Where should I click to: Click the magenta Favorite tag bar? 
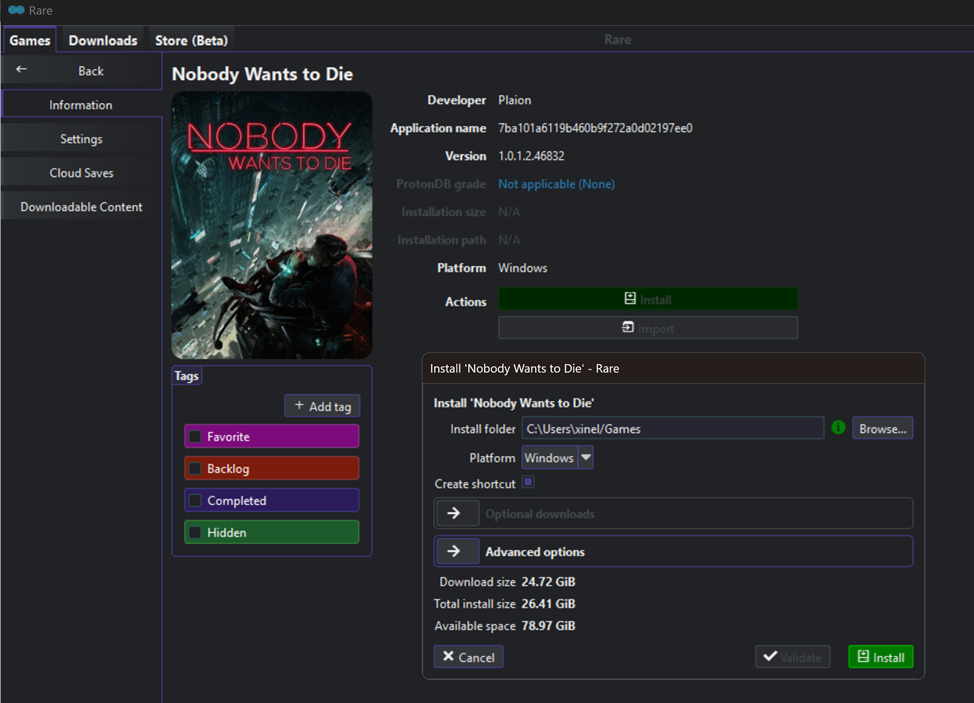point(272,437)
